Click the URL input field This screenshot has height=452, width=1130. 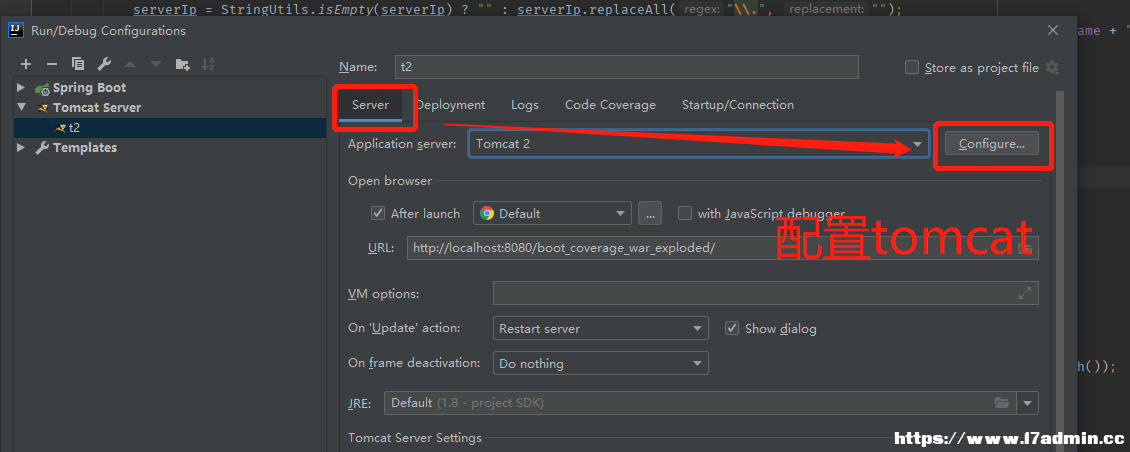(722, 248)
